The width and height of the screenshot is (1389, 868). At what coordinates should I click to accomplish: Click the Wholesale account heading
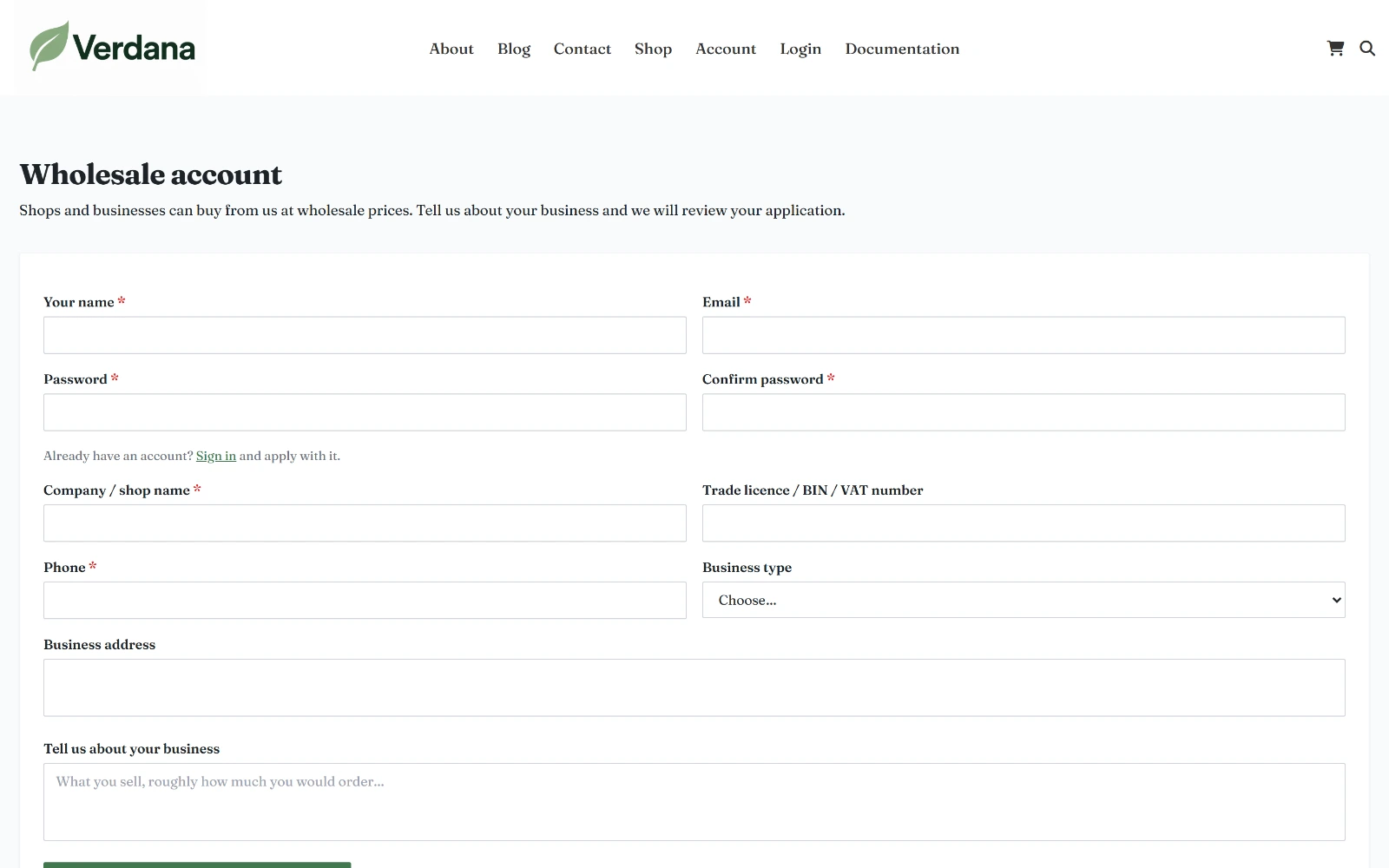tap(151, 174)
